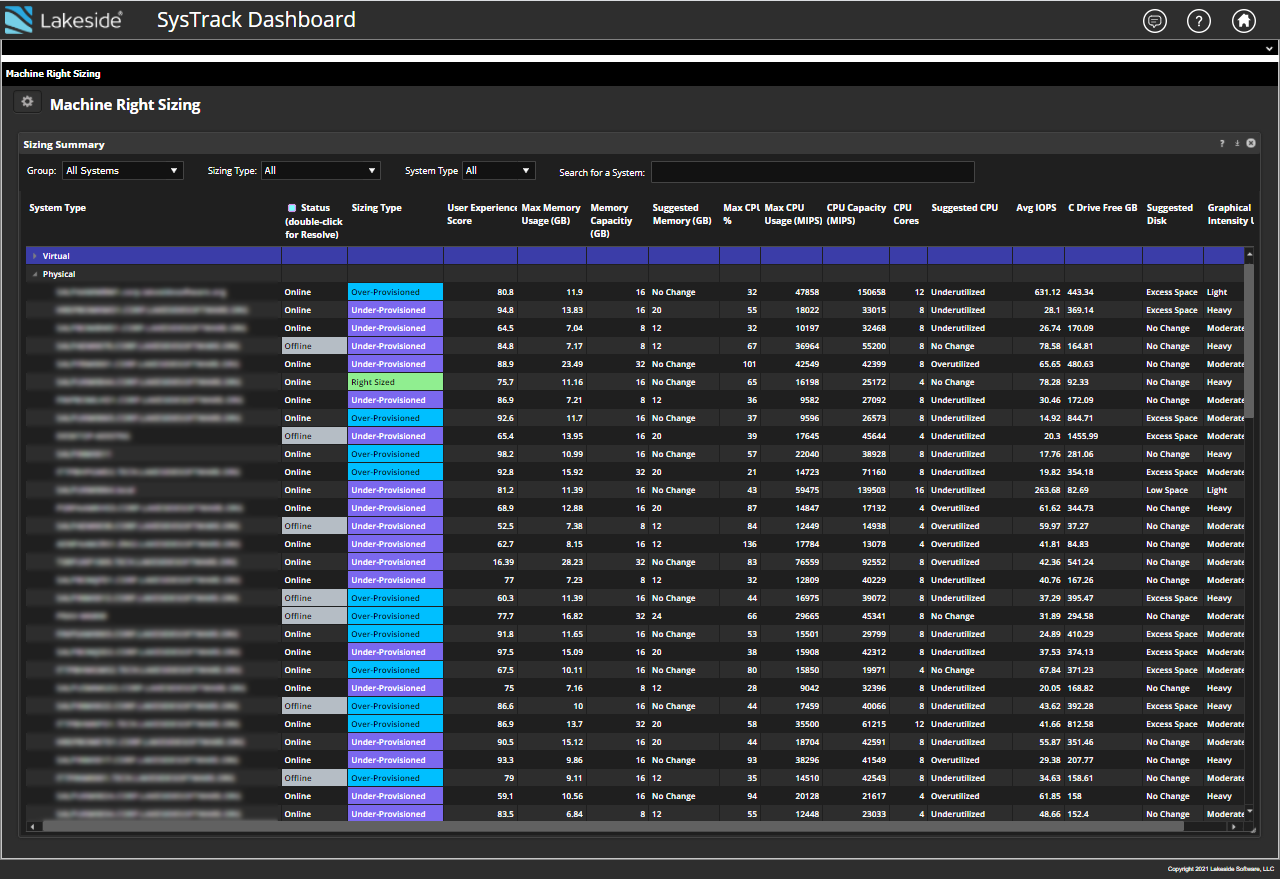Click the help icon on the Sizing Summary panel
This screenshot has height=879, width=1280.
1221,143
